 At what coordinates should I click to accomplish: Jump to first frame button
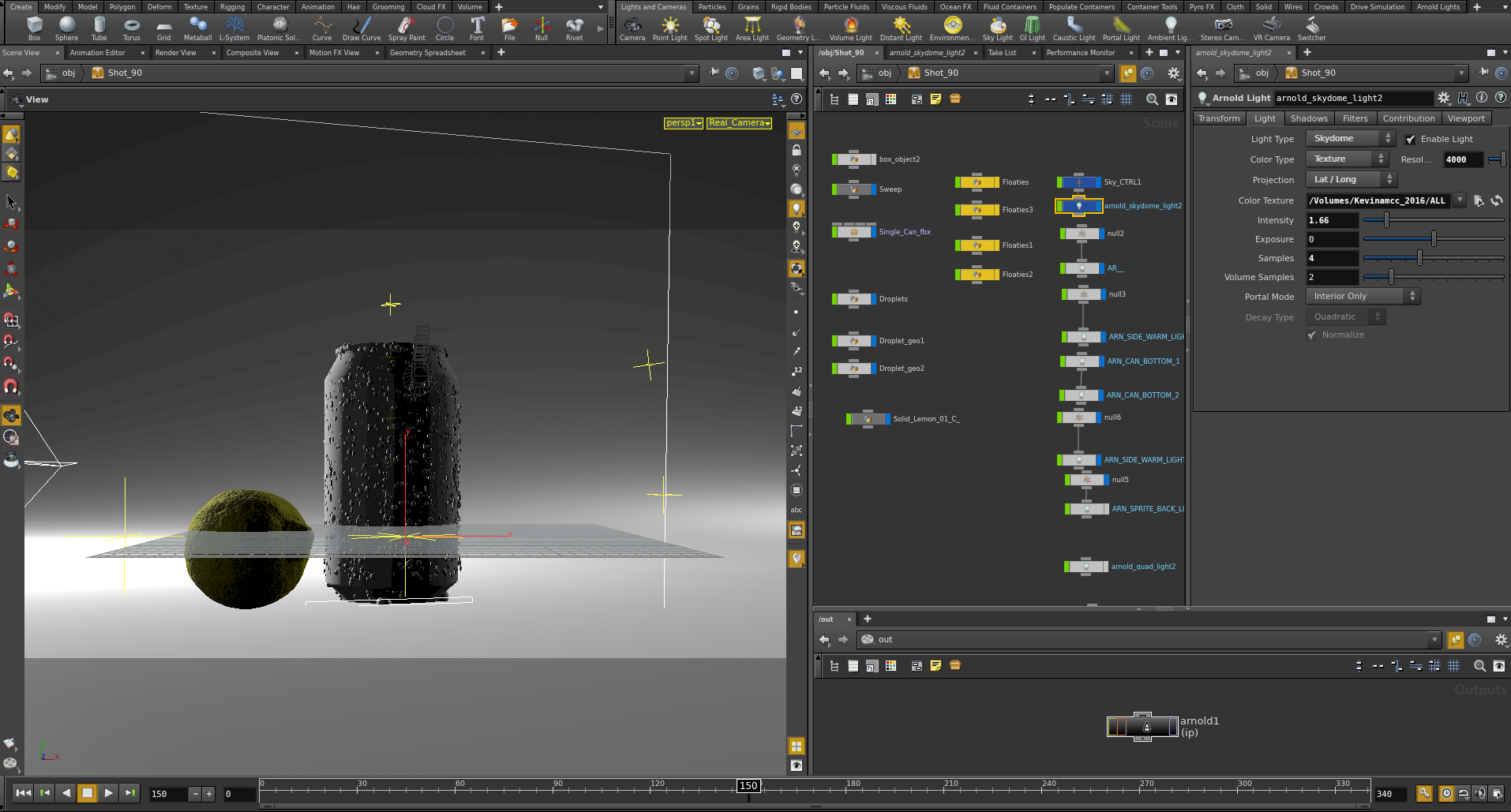pos(24,793)
